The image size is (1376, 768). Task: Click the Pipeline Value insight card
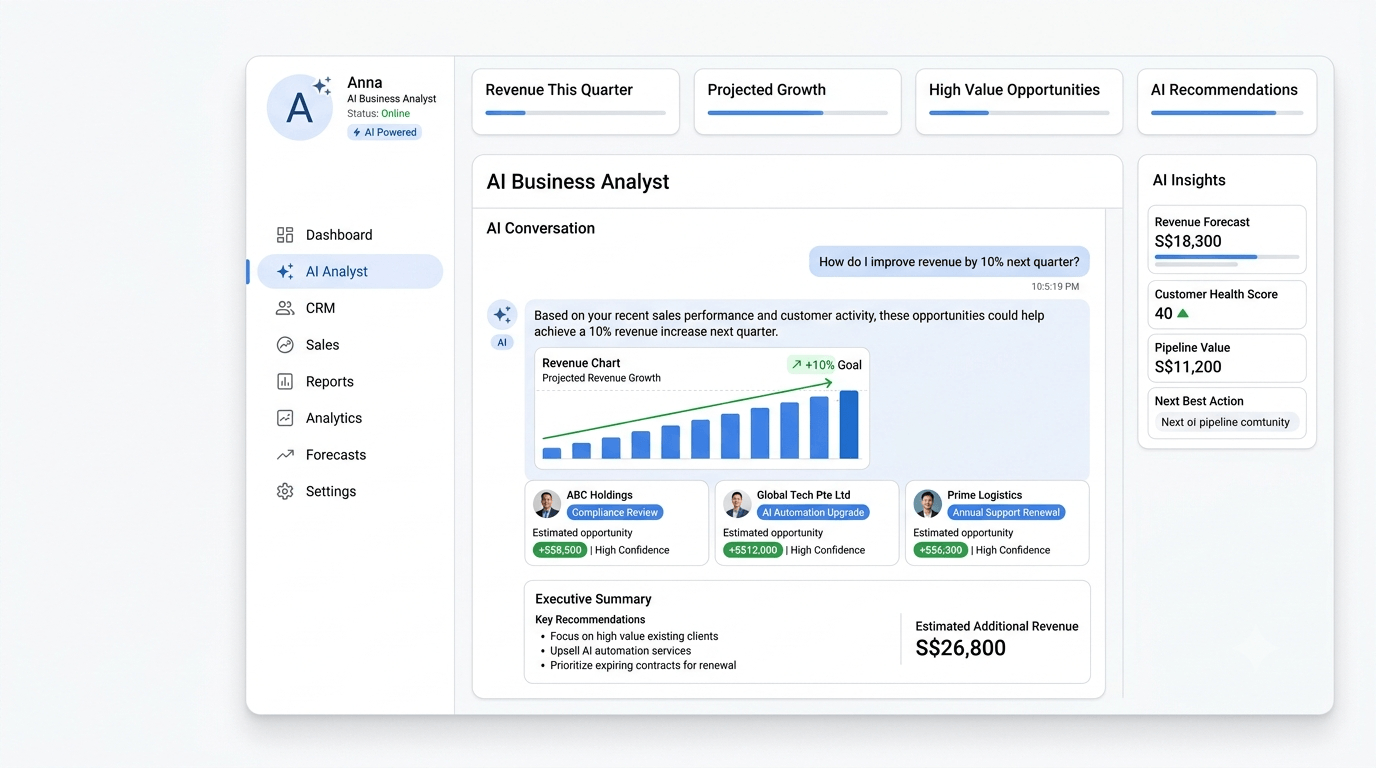pyautogui.click(x=1227, y=358)
